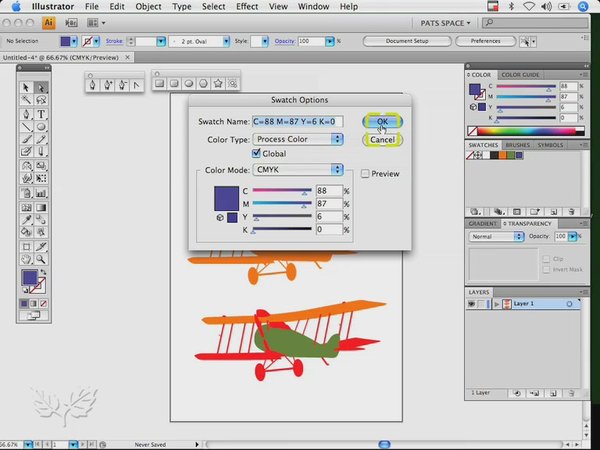Expand Layer 1 disclosure triangle
The width and height of the screenshot is (600, 450).
coord(497,304)
